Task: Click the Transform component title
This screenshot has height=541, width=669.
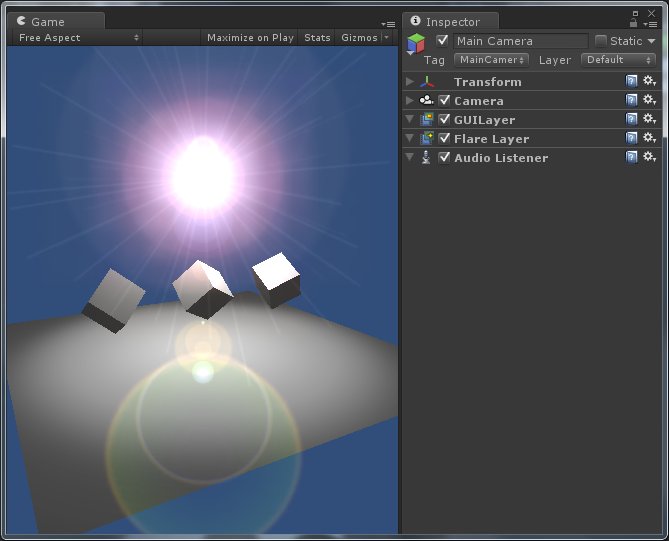Action: coord(488,82)
